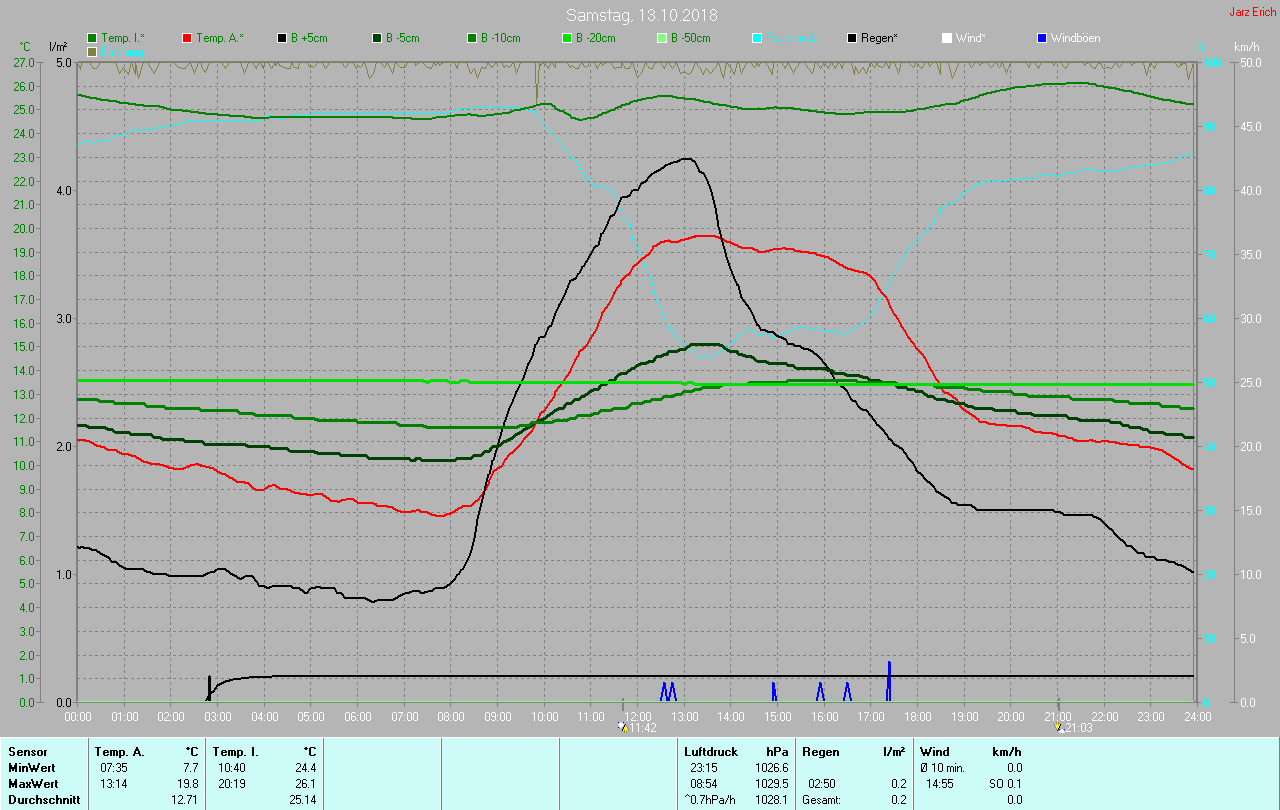Click the 'Regen*' legend label

pos(879,38)
